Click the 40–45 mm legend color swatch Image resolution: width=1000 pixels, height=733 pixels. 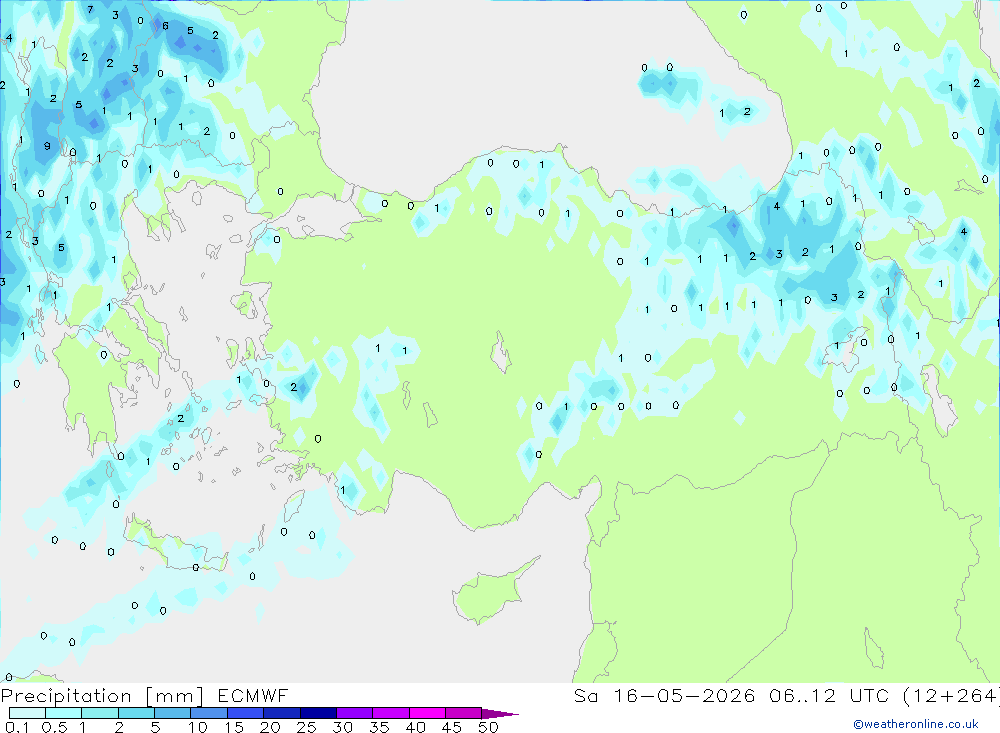coord(427,713)
